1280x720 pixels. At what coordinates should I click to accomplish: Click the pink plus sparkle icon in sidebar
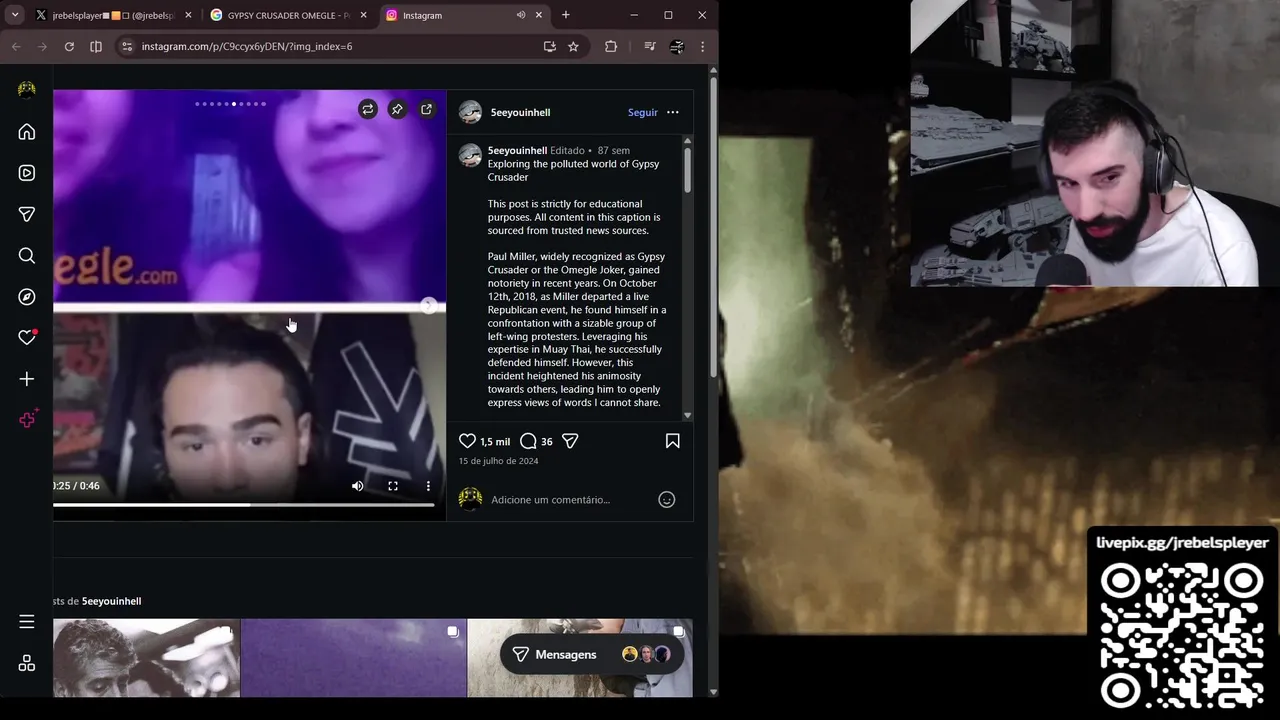pyautogui.click(x=28, y=419)
